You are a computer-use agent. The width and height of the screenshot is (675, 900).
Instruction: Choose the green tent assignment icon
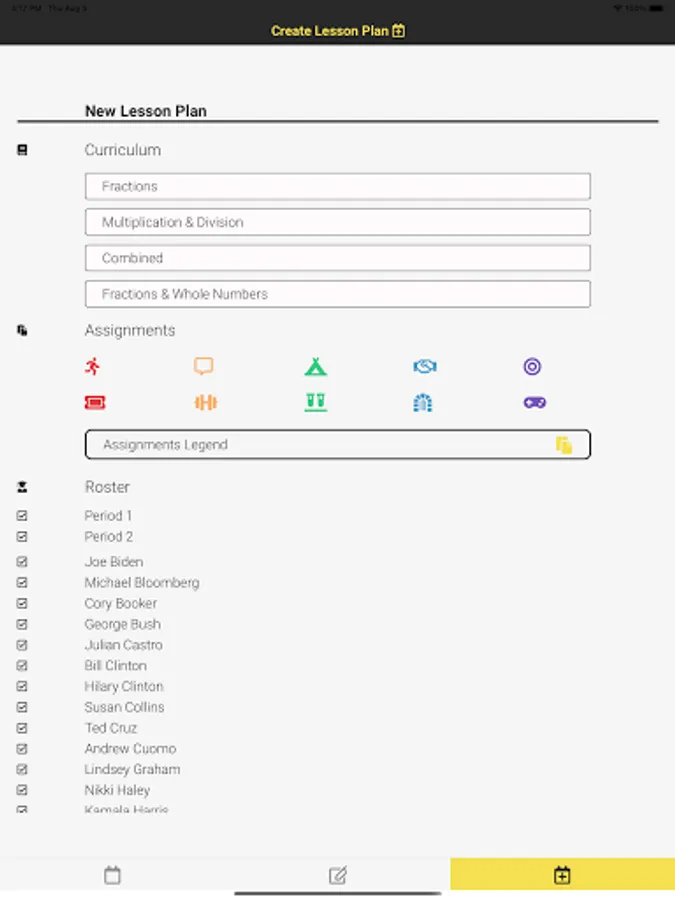tap(316, 366)
